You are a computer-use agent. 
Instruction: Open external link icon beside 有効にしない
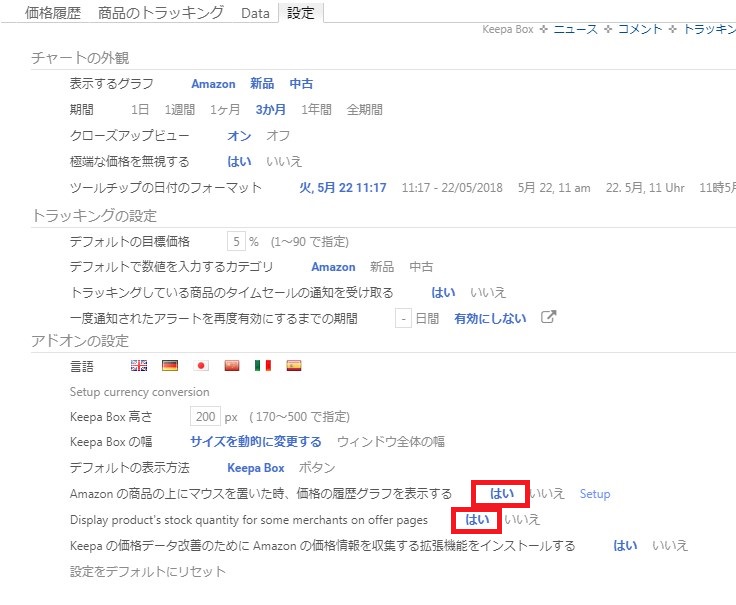[548, 317]
